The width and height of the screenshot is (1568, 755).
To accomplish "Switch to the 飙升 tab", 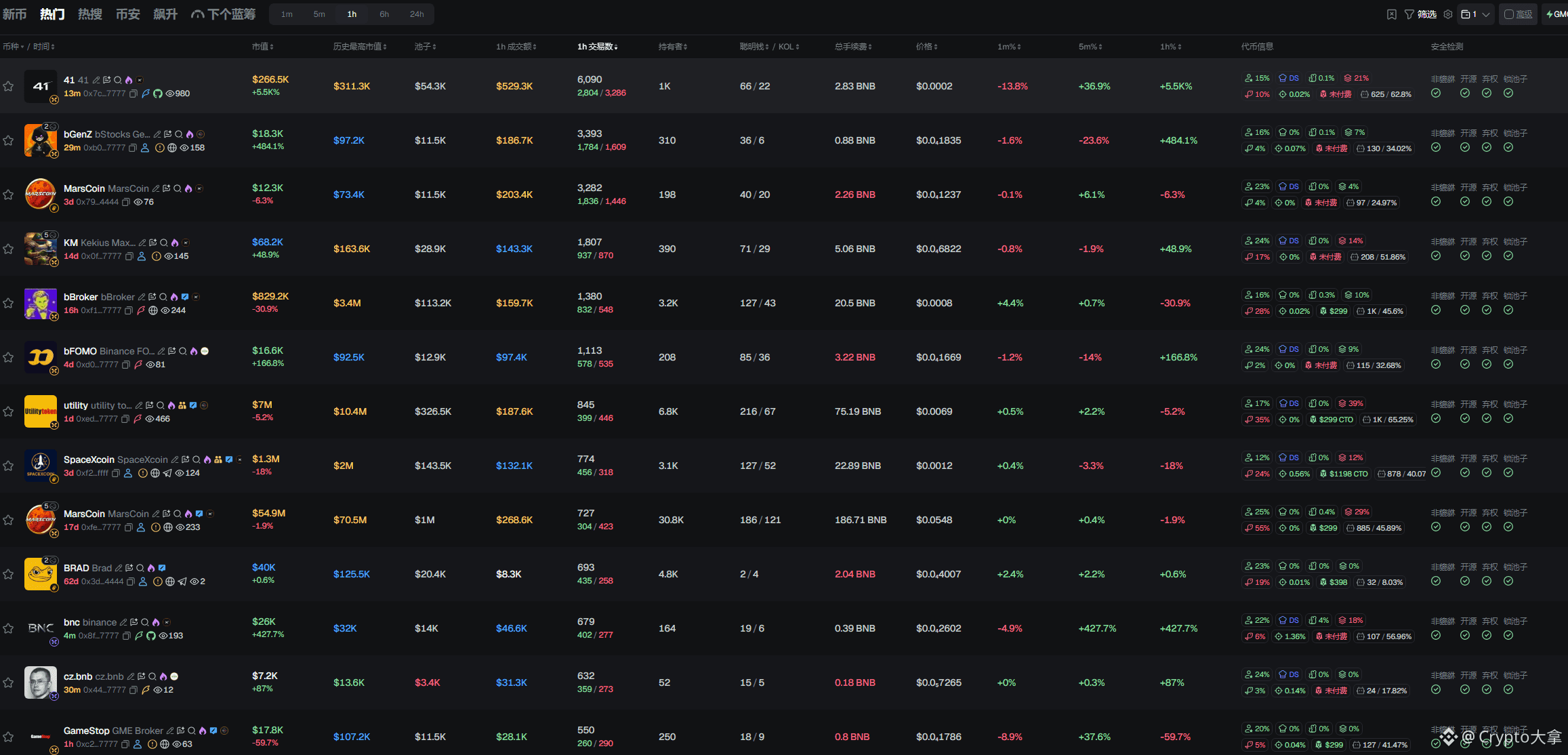I will tap(165, 14).
